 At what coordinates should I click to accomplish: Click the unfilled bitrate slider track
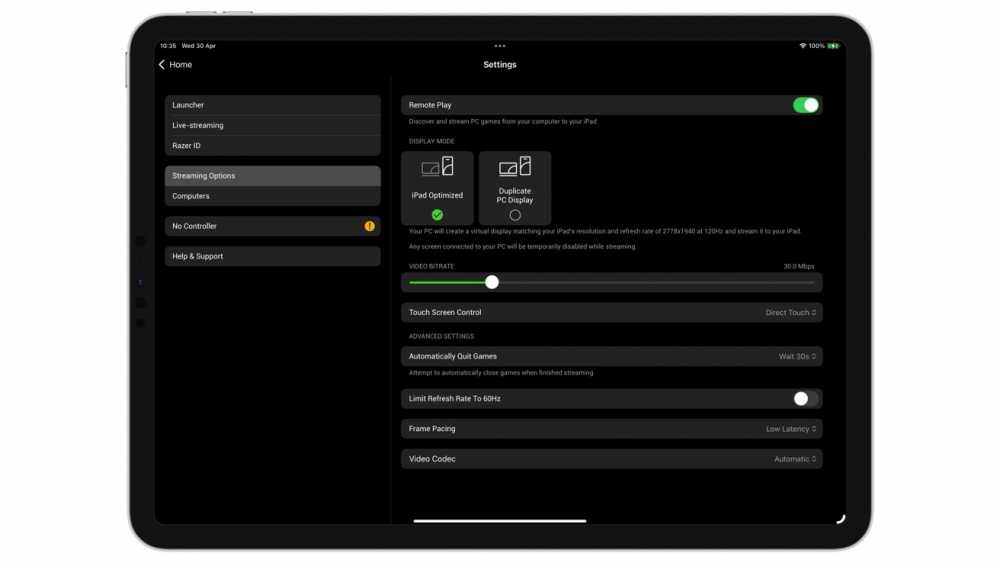pos(656,282)
